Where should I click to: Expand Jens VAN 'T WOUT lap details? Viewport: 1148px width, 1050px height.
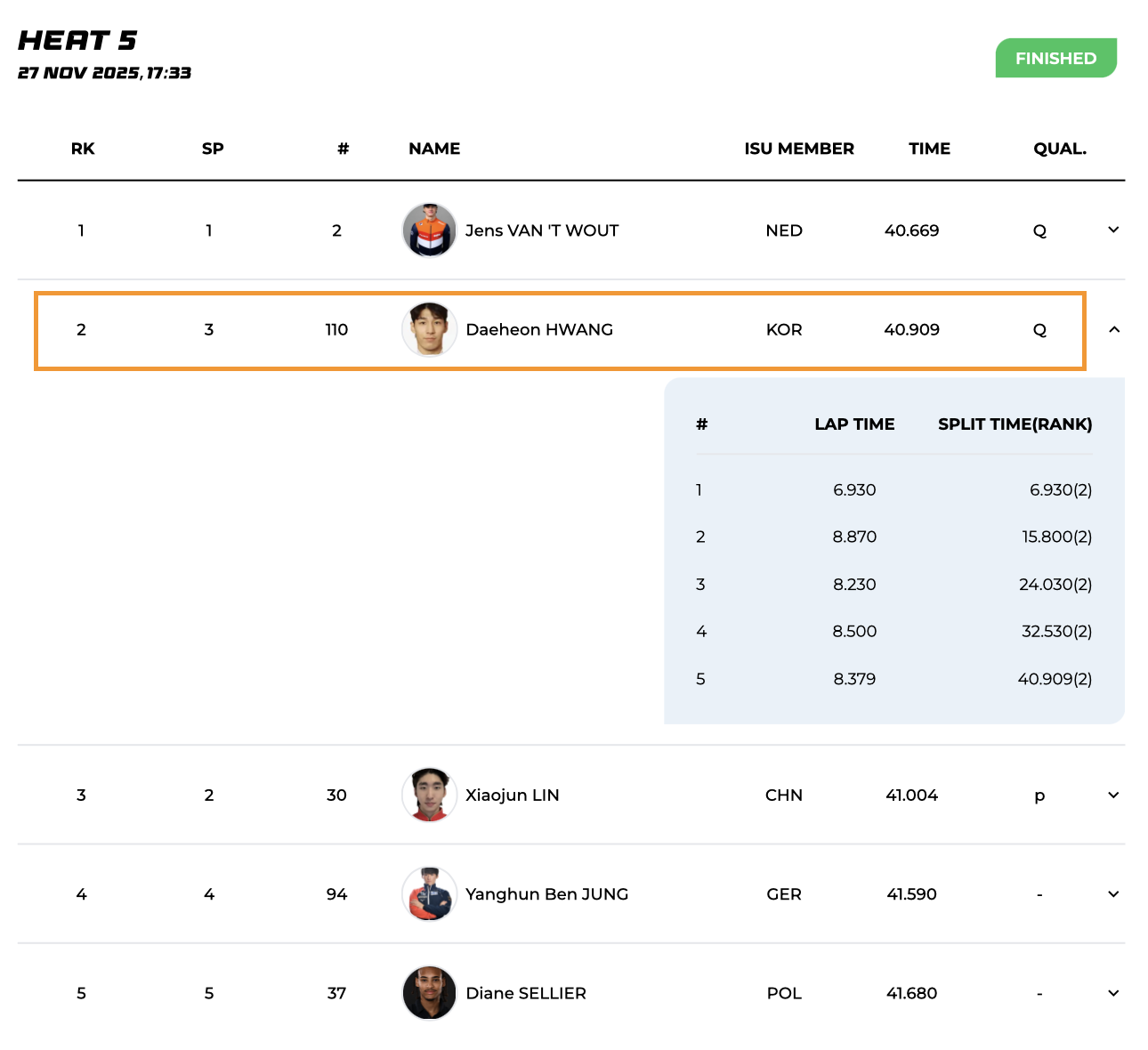1112,230
